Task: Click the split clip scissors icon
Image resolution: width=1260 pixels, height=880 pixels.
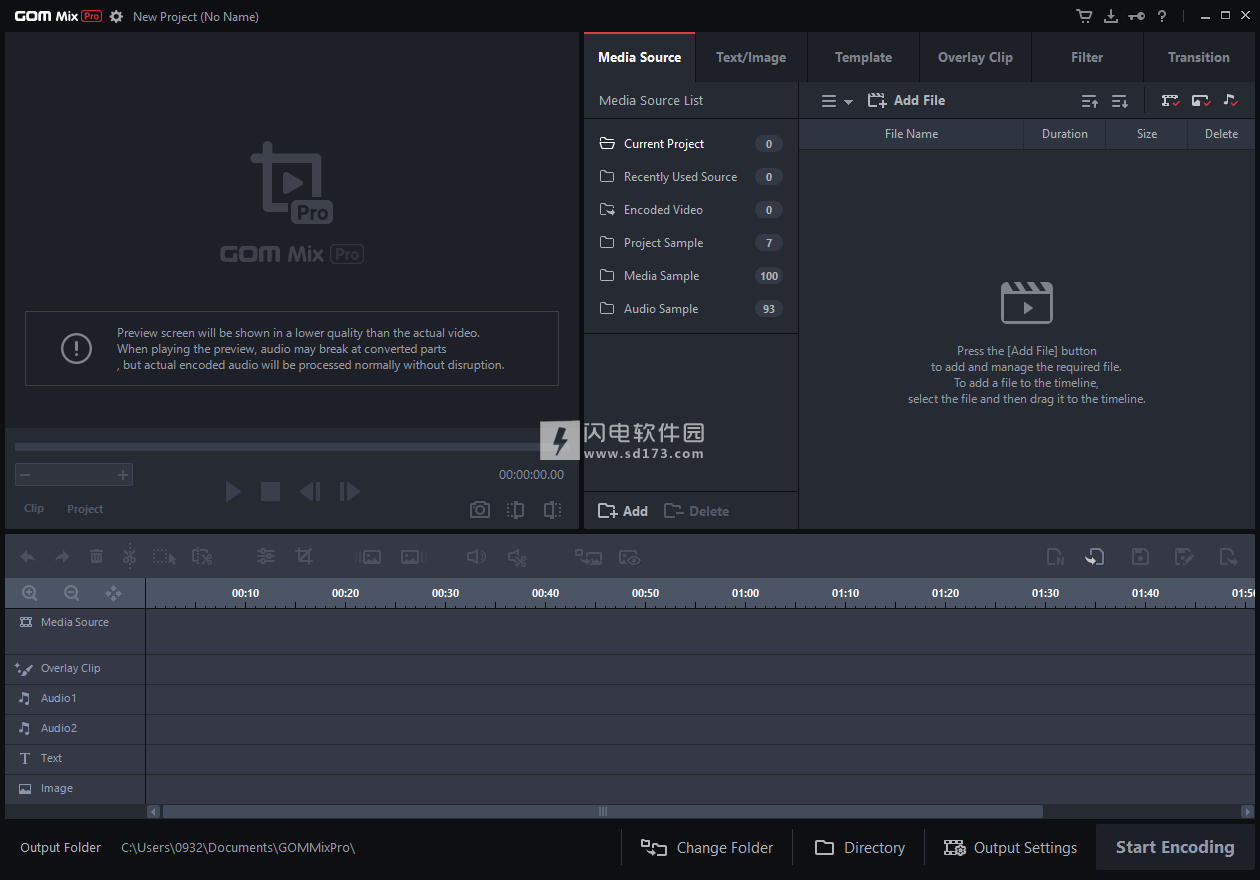Action: pos(129,557)
